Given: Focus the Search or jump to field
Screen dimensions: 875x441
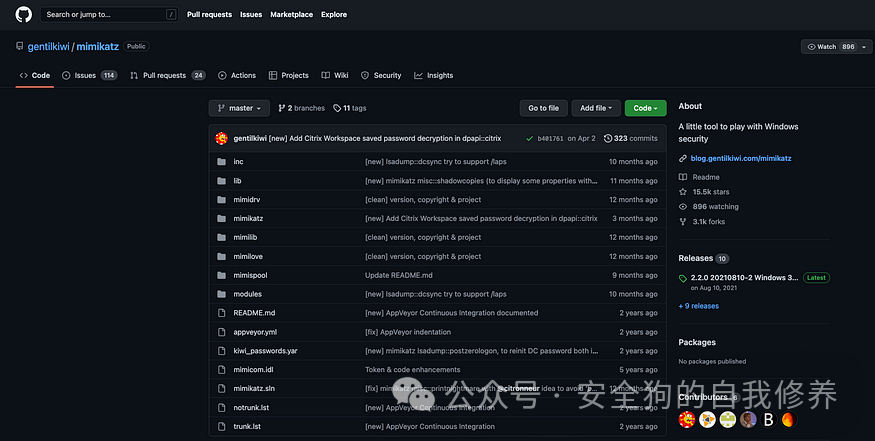Looking at the screenshot, I should coord(109,15).
